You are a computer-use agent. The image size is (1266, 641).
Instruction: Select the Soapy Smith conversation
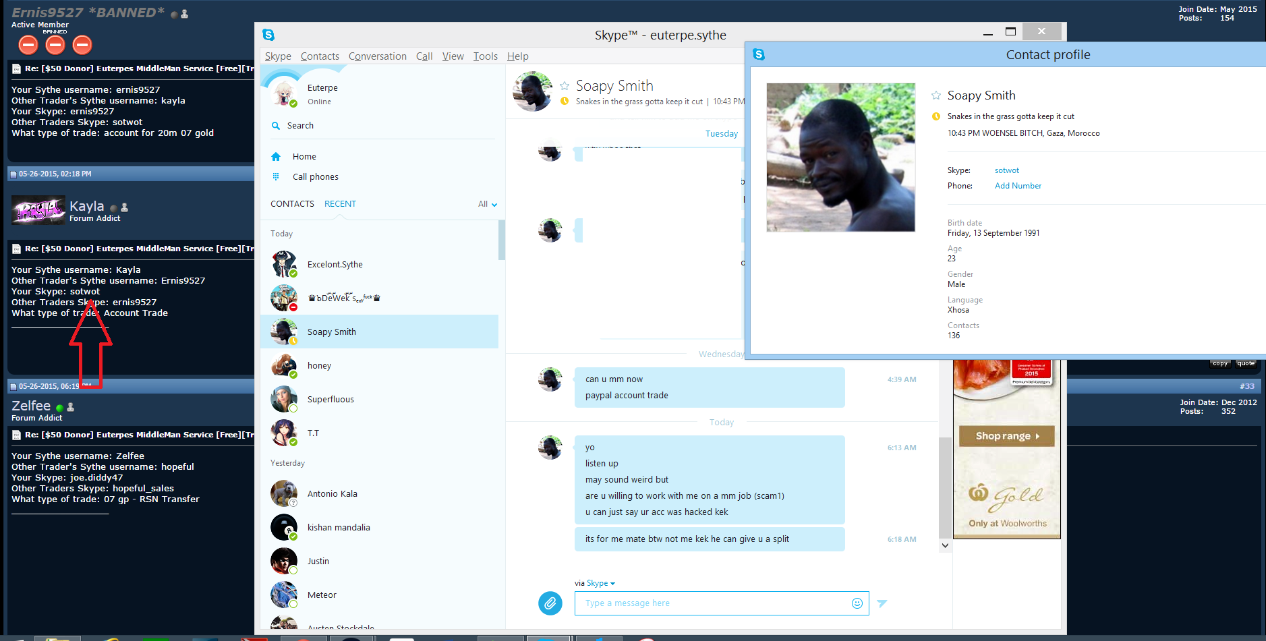point(379,332)
